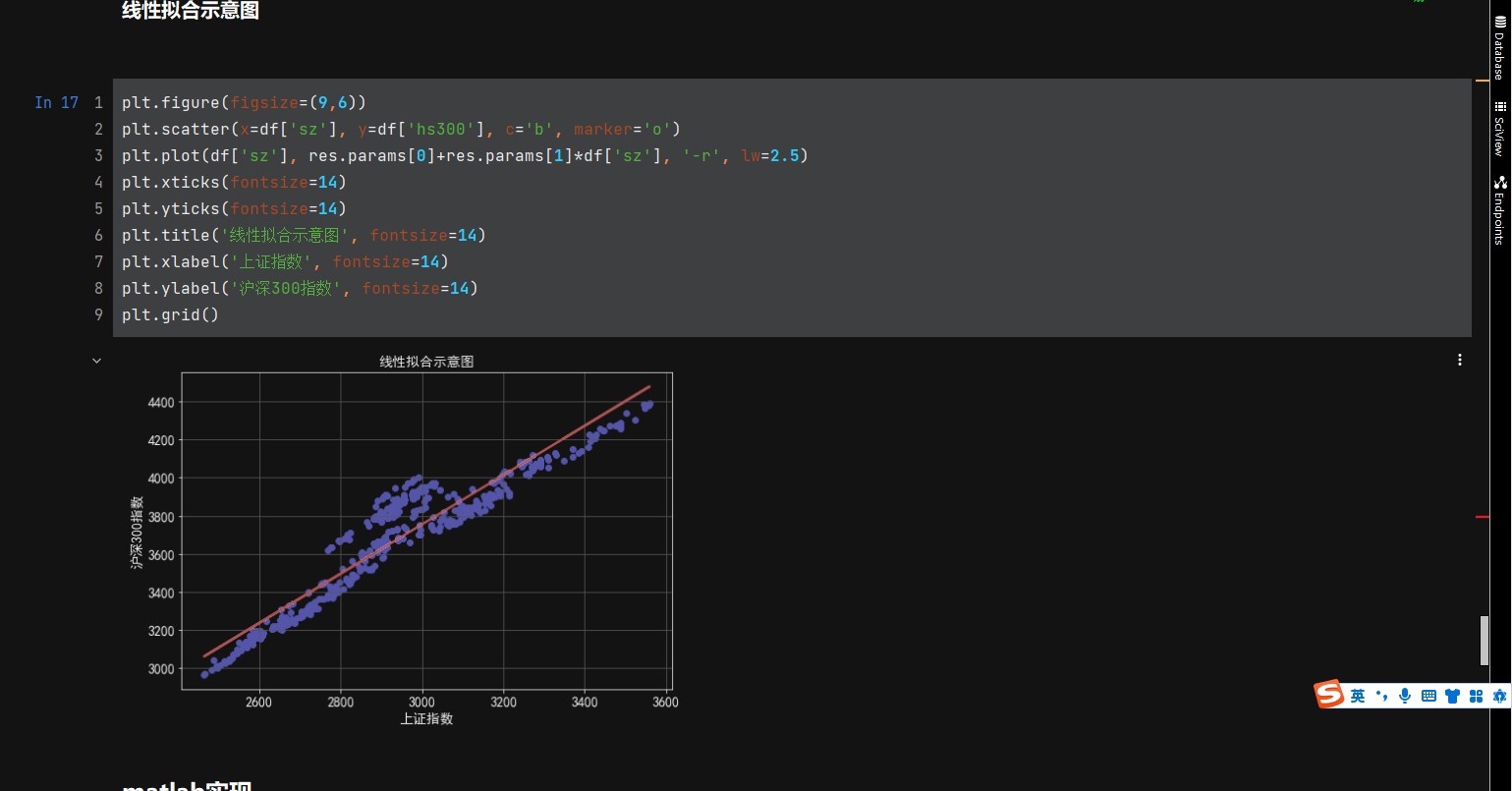Image resolution: width=1512 pixels, height=791 pixels.
Task: Click line number 1 in the gutter
Action: (98, 102)
